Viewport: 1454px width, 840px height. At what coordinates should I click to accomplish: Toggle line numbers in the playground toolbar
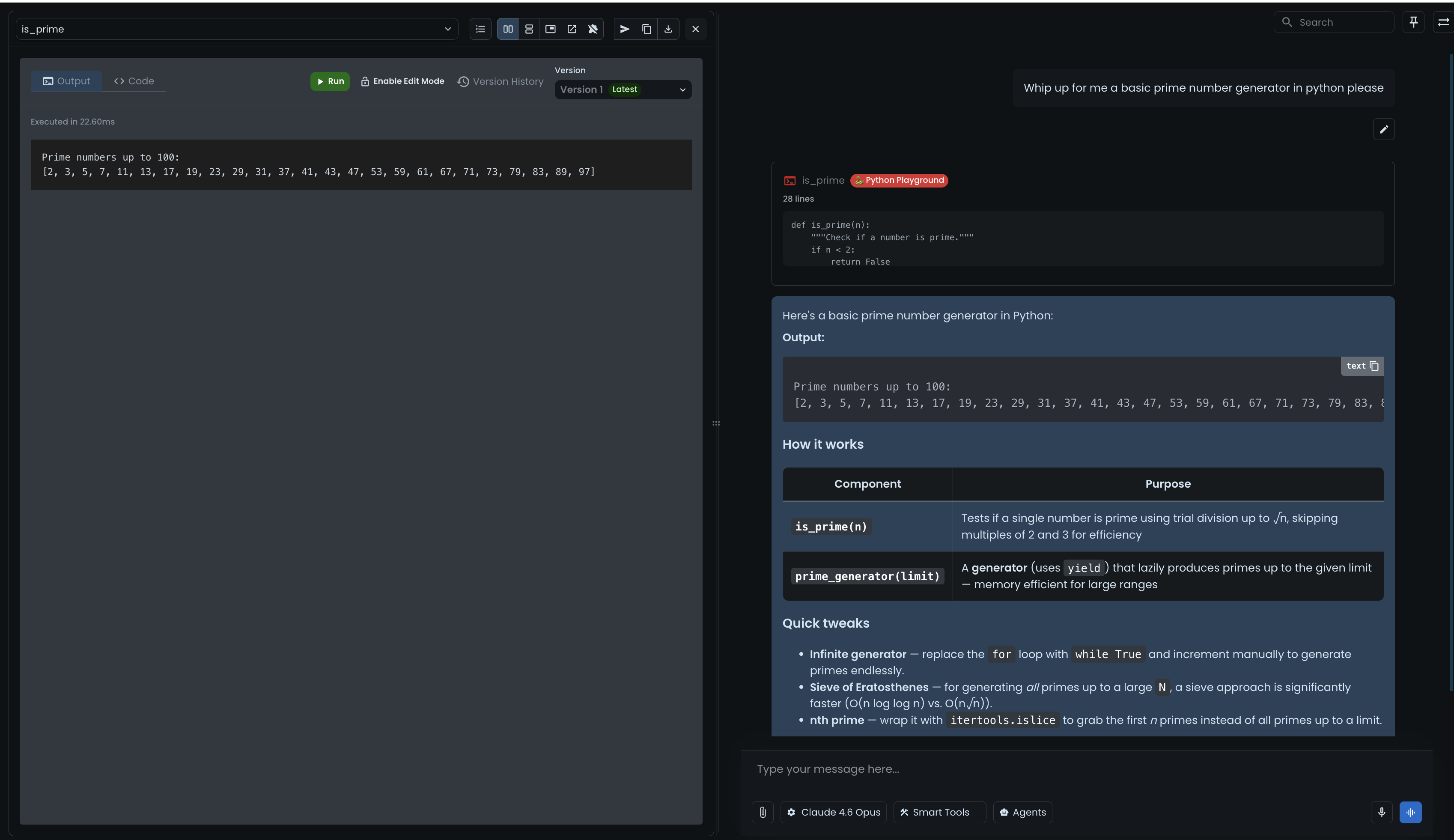click(480, 29)
